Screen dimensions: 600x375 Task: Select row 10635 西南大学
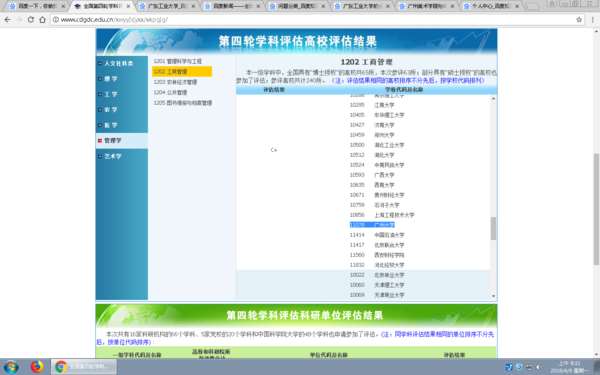click(x=372, y=185)
